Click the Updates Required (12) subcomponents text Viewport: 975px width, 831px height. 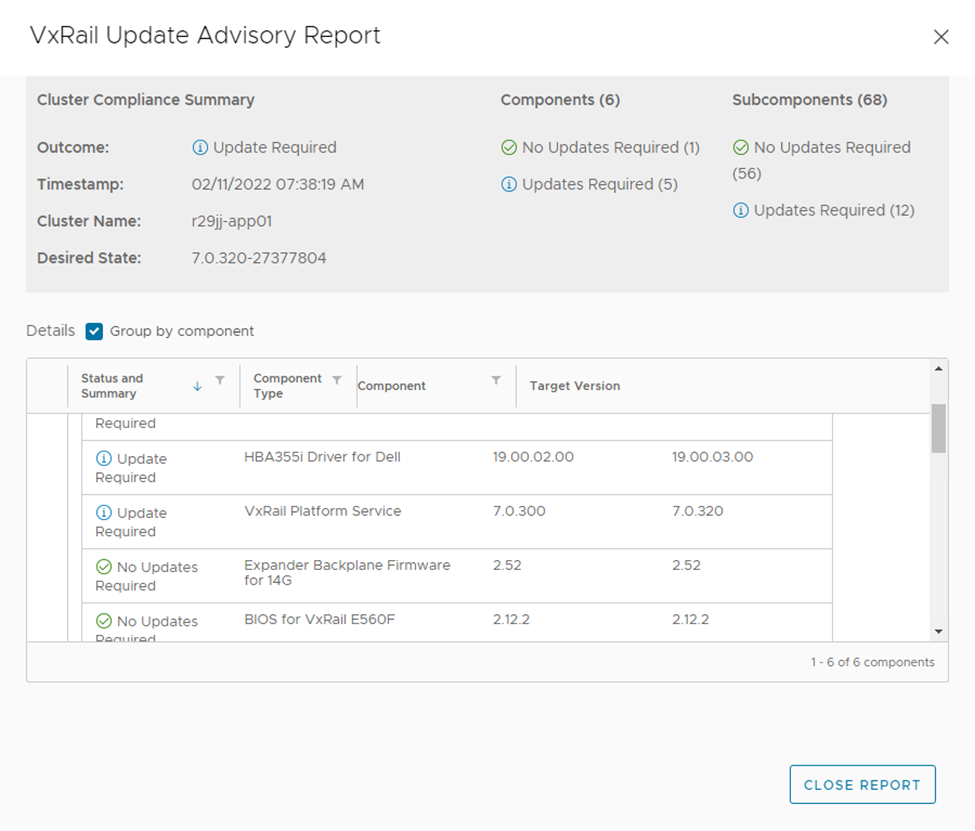834,210
